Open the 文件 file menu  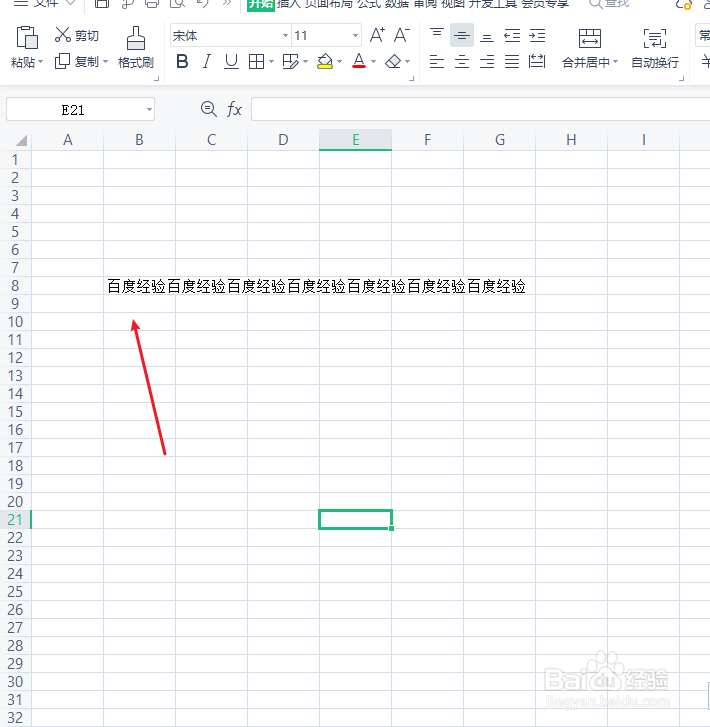(45, 4)
